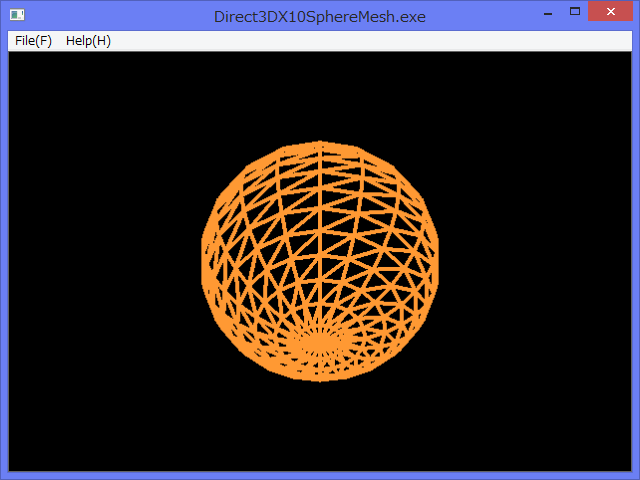Screen dimensions: 640x480
Task: Minimize the Direct3DX10SphereMesh window
Action: [548, 12]
